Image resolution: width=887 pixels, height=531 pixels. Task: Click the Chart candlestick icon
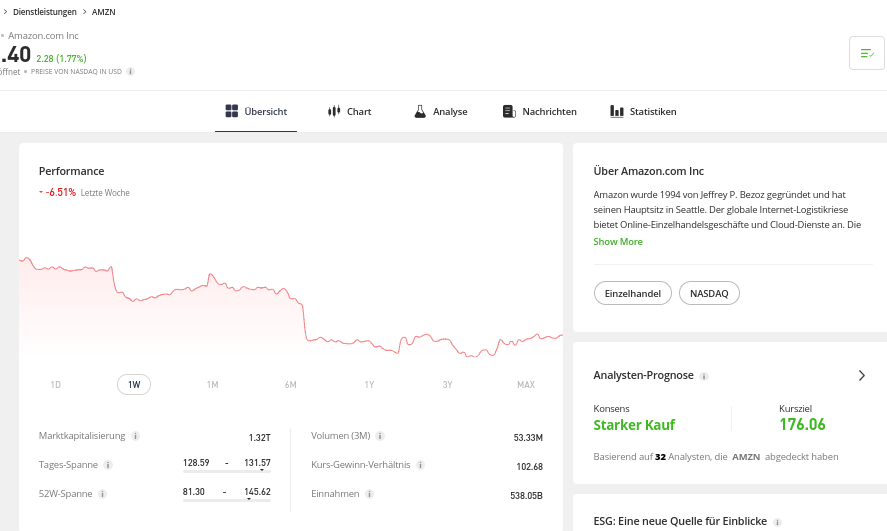[x=334, y=111]
